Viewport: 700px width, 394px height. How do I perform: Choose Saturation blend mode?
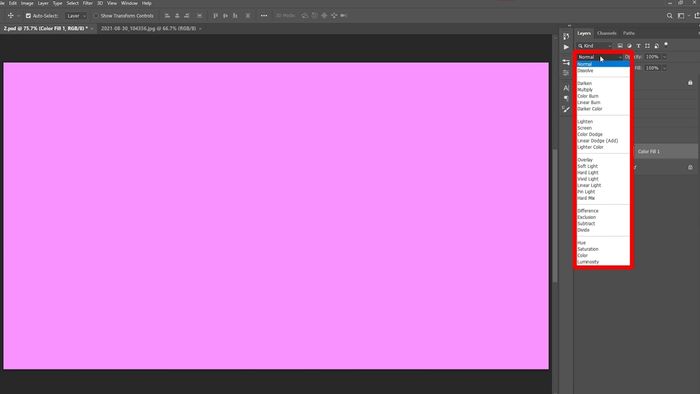(x=603, y=249)
